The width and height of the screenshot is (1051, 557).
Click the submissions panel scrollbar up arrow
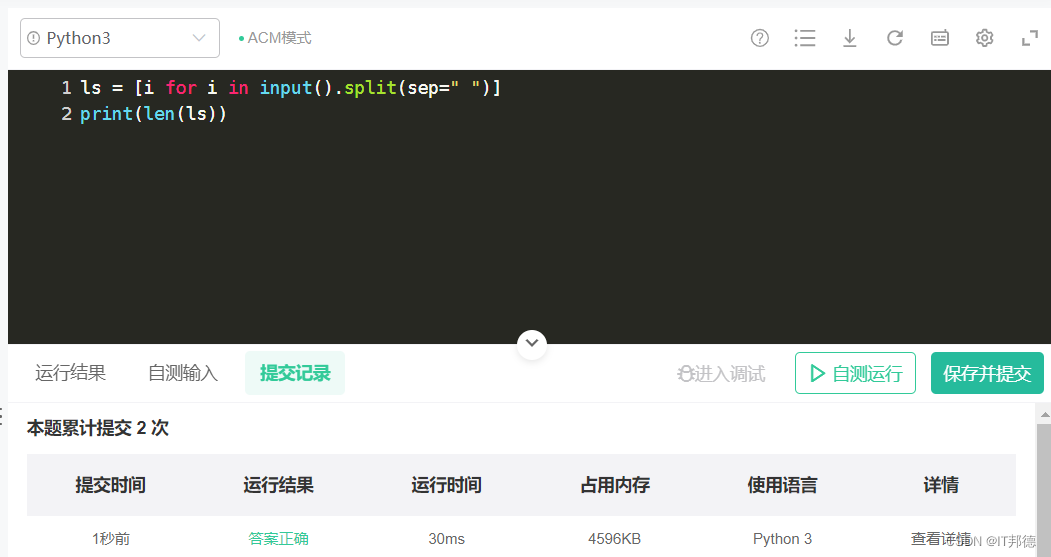(x=1044, y=416)
